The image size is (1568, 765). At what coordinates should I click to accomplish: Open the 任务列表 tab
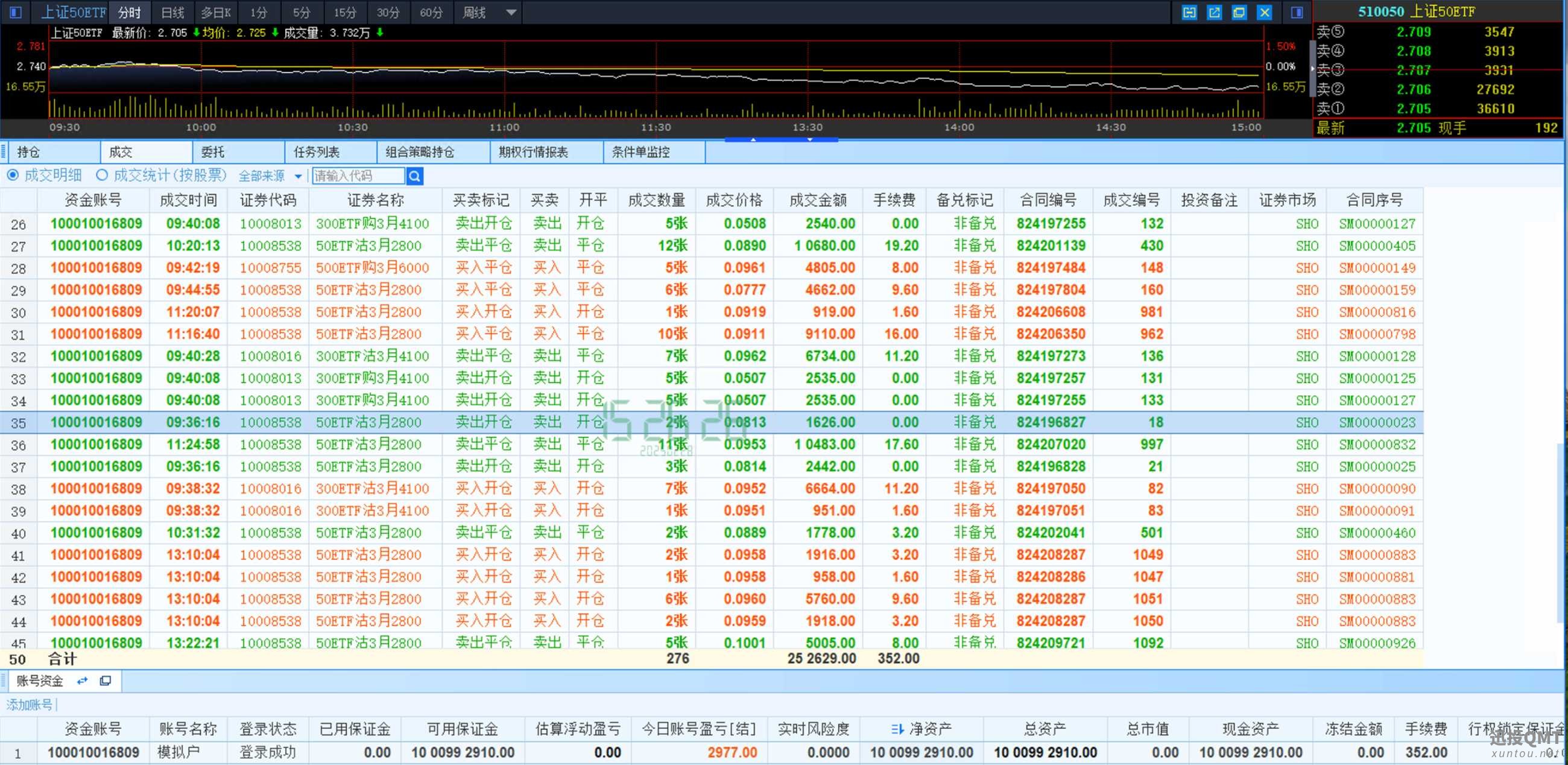[x=331, y=152]
